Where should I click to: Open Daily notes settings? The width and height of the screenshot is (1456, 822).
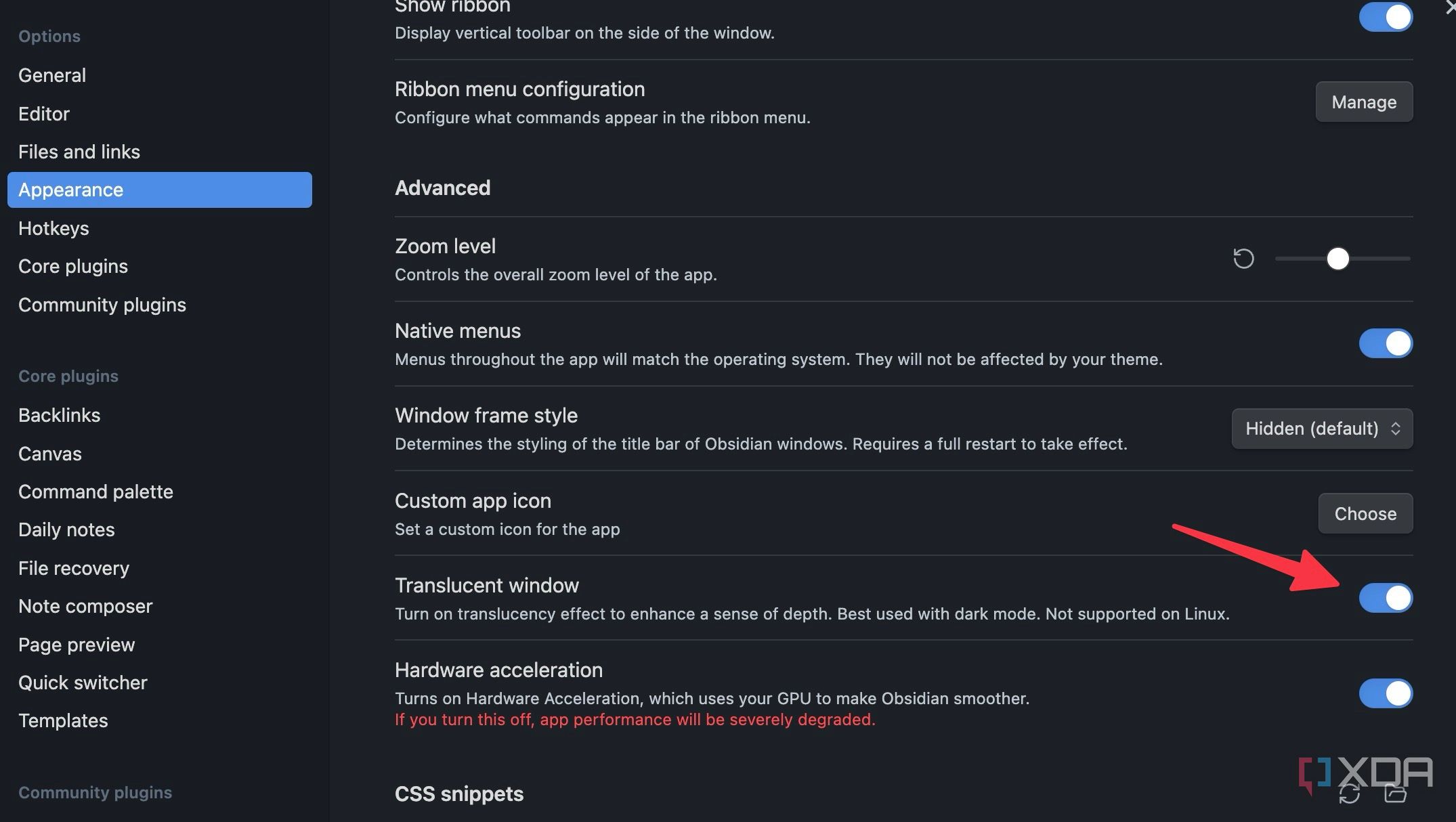pos(66,529)
